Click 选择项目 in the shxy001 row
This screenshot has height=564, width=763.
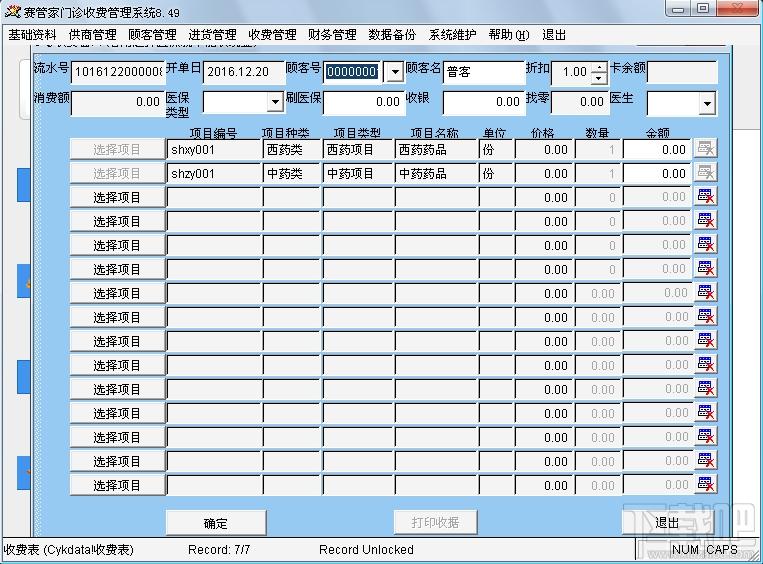point(117,149)
